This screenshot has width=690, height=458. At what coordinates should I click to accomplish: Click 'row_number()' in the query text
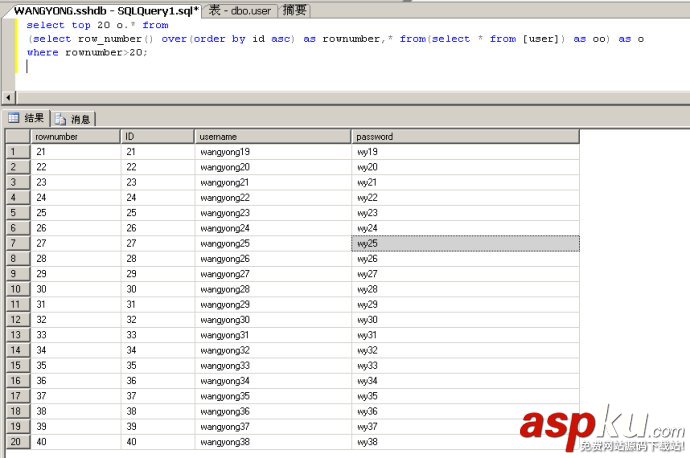116,39
